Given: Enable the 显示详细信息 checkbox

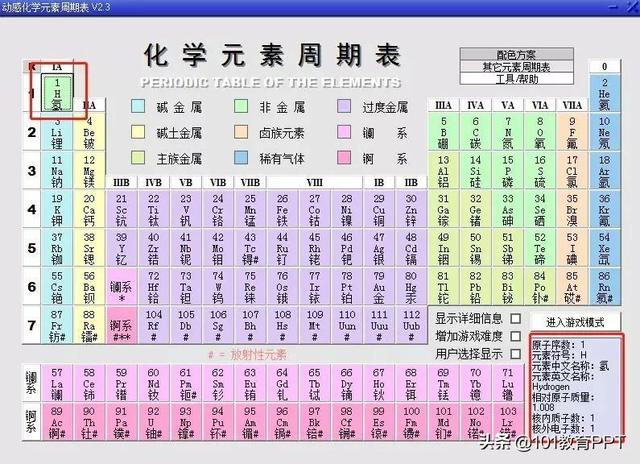Looking at the screenshot, I should pyautogui.click(x=516, y=319).
